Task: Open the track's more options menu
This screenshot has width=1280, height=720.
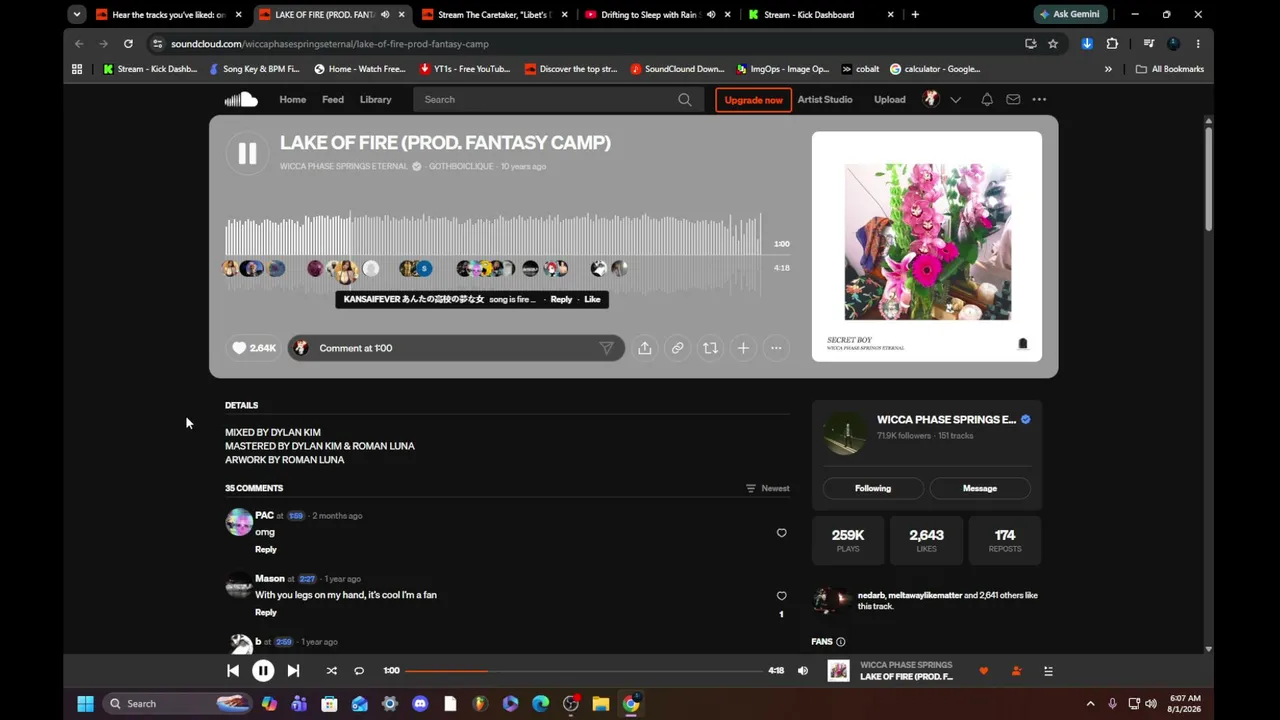Action: click(776, 348)
